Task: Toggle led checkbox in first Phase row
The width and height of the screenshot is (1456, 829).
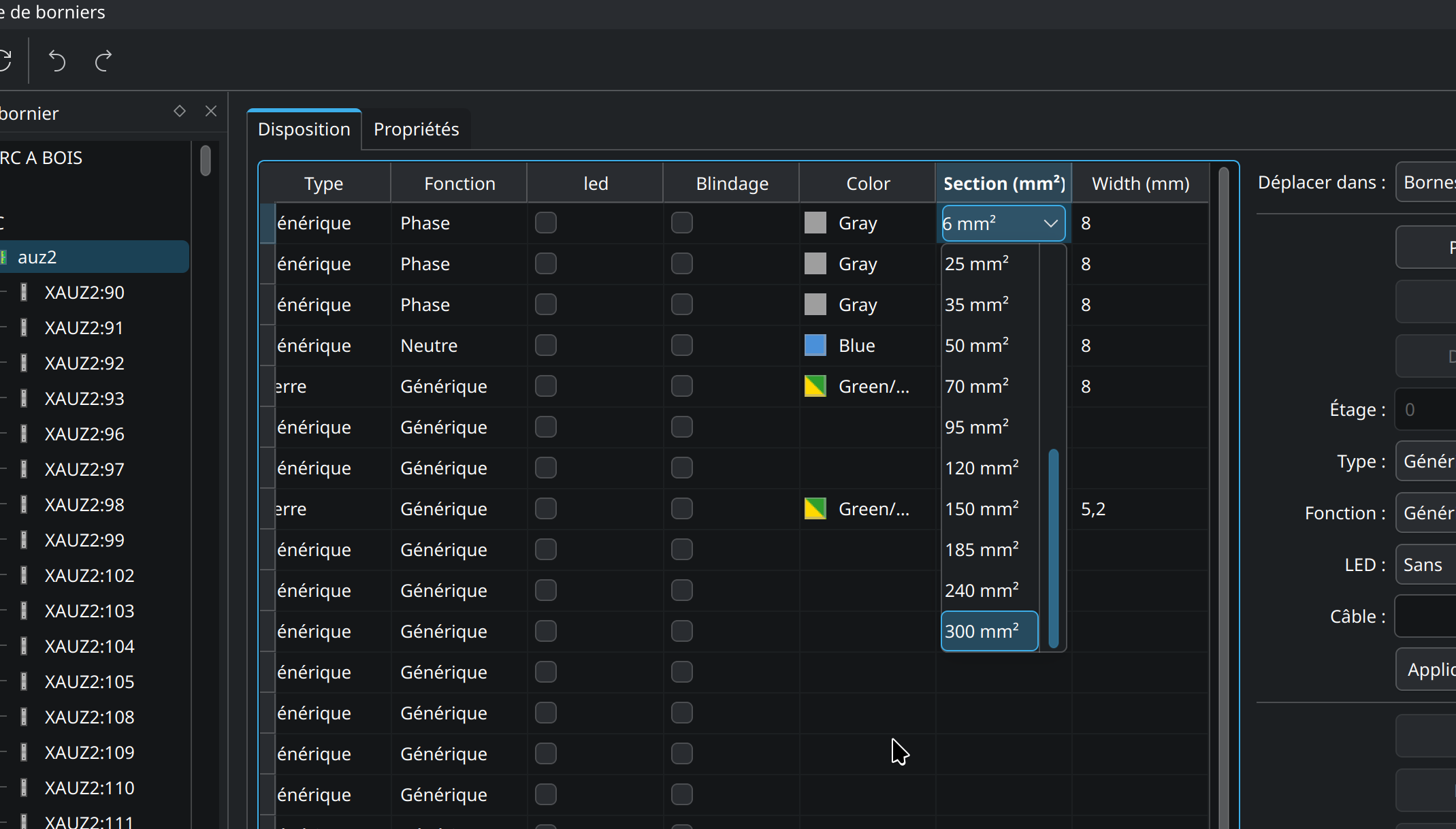Action: [x=546, y=223]
